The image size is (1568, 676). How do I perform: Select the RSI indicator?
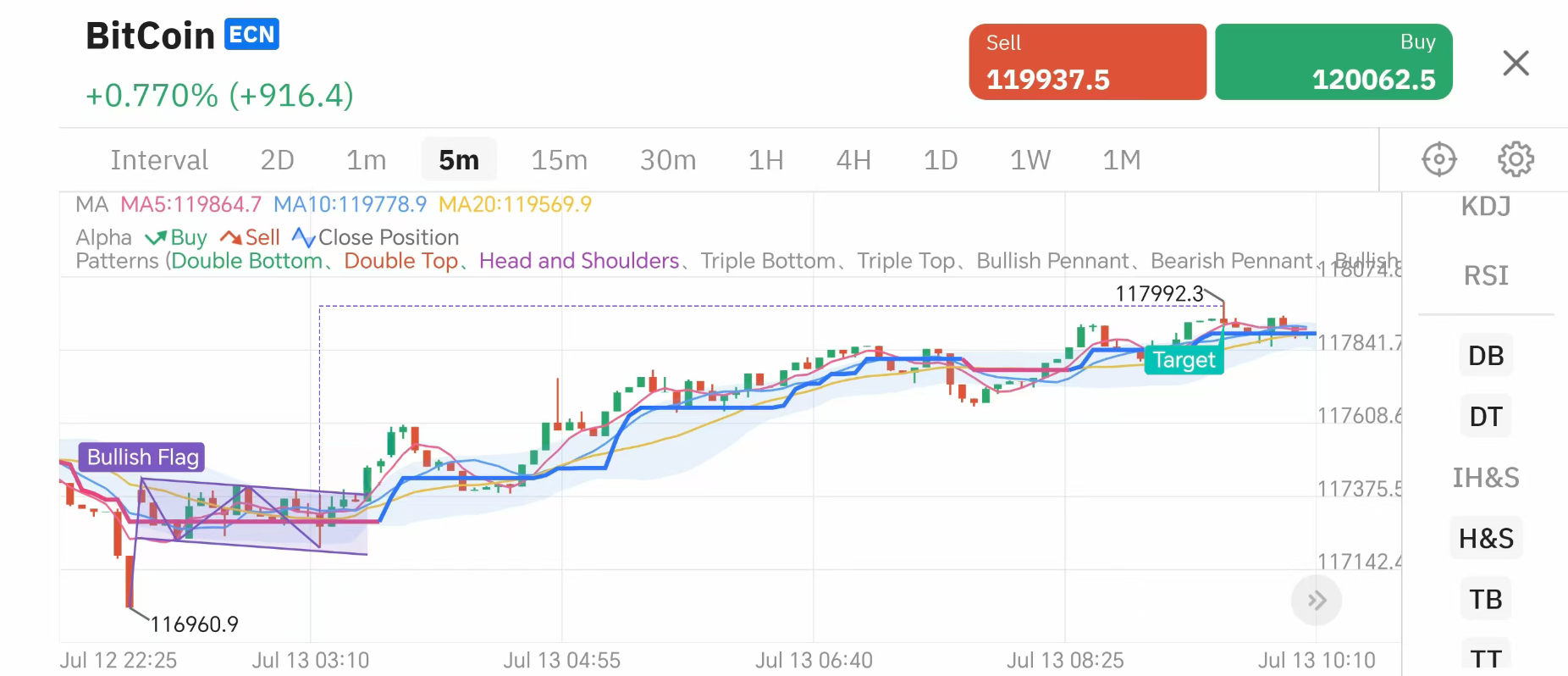(x=1486, y=276)
